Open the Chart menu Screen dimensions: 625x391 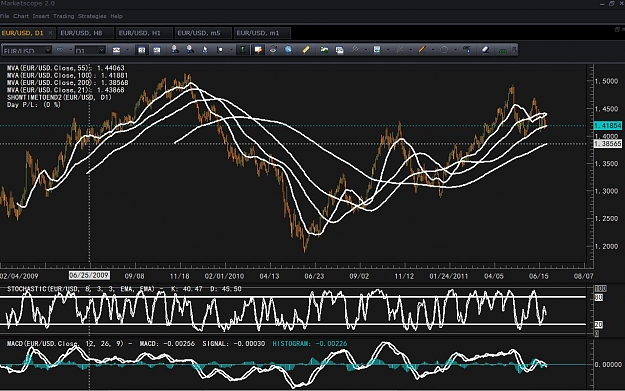point(21,16)
